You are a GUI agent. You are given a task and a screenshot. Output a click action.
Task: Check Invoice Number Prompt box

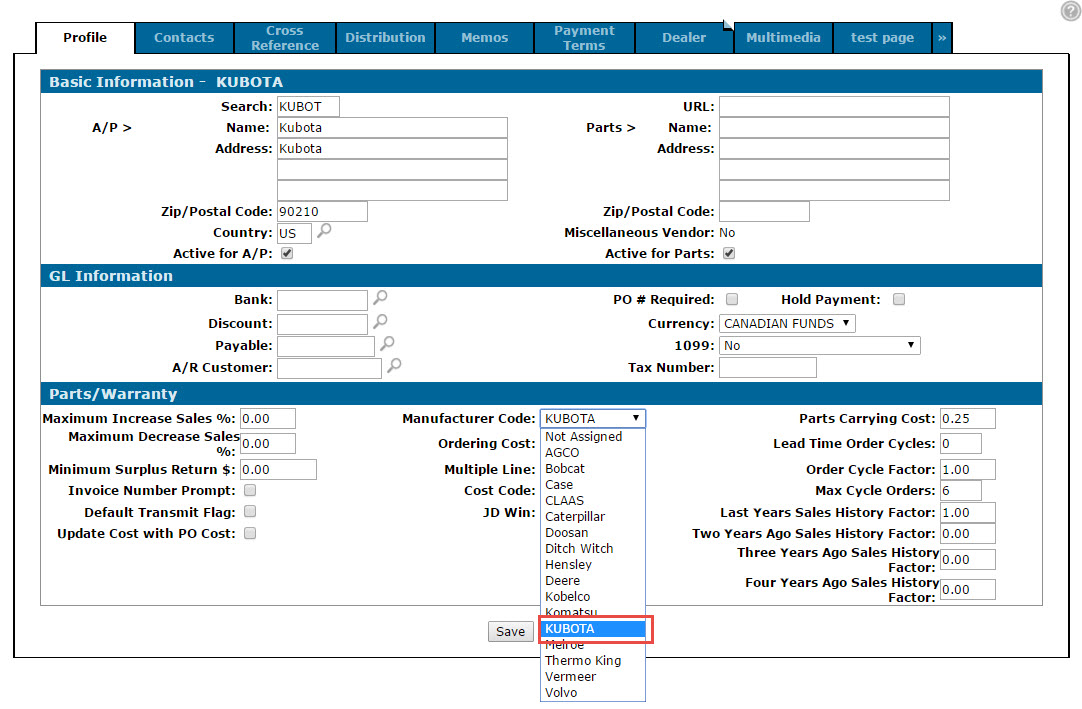click(250, 490)
